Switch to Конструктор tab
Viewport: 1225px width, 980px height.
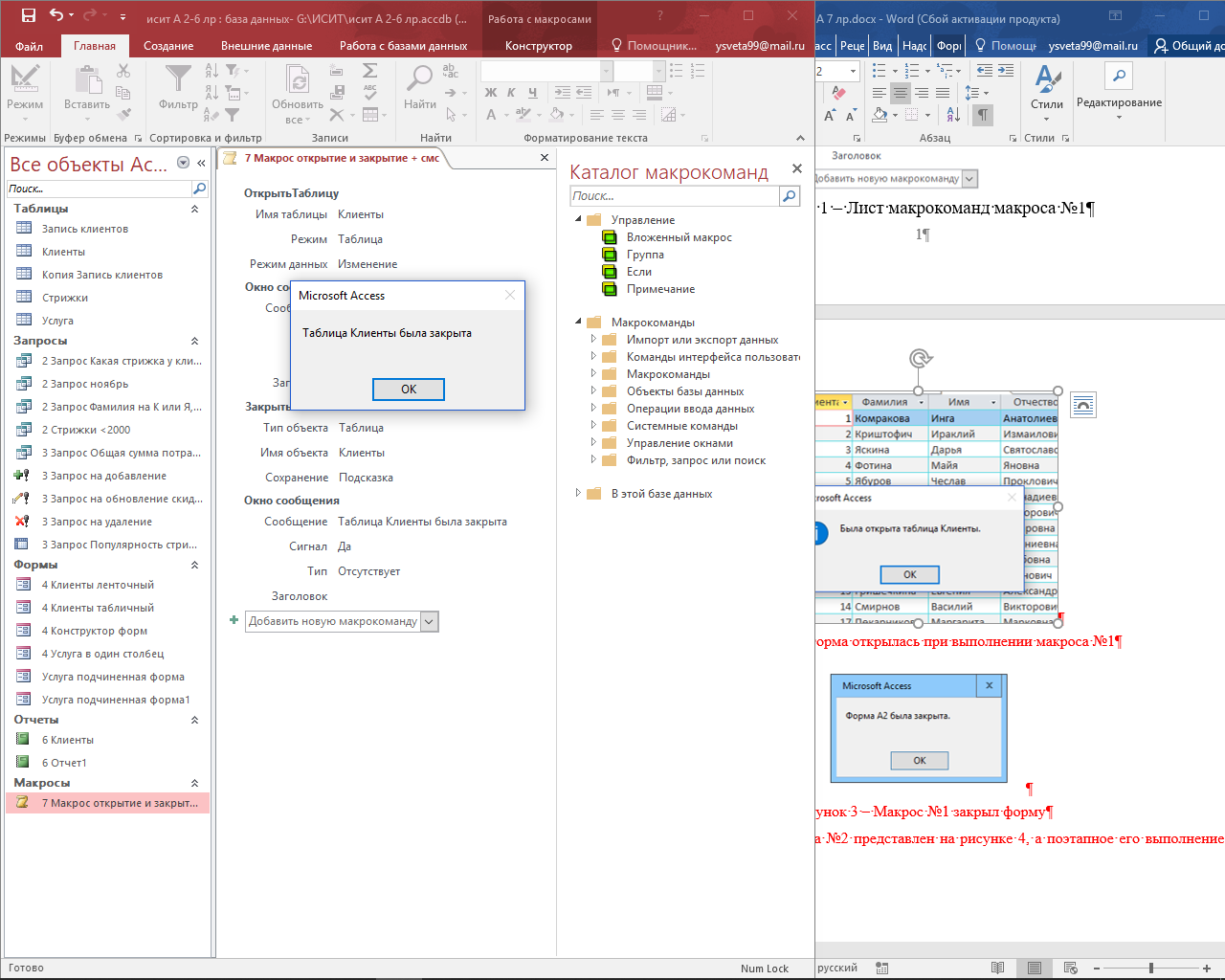538,46
